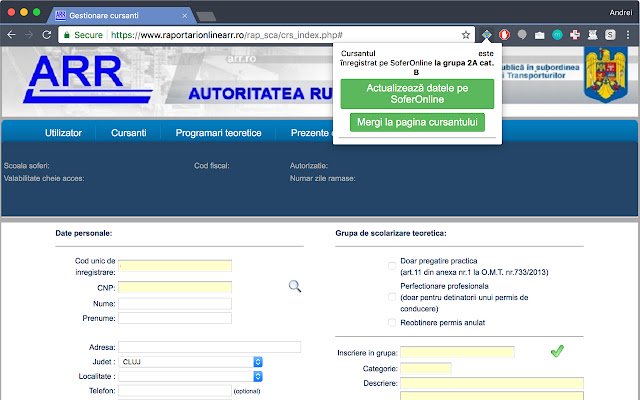Click the CNP input field
Viewport: 640px width, 400px height.
click(175, 287)
